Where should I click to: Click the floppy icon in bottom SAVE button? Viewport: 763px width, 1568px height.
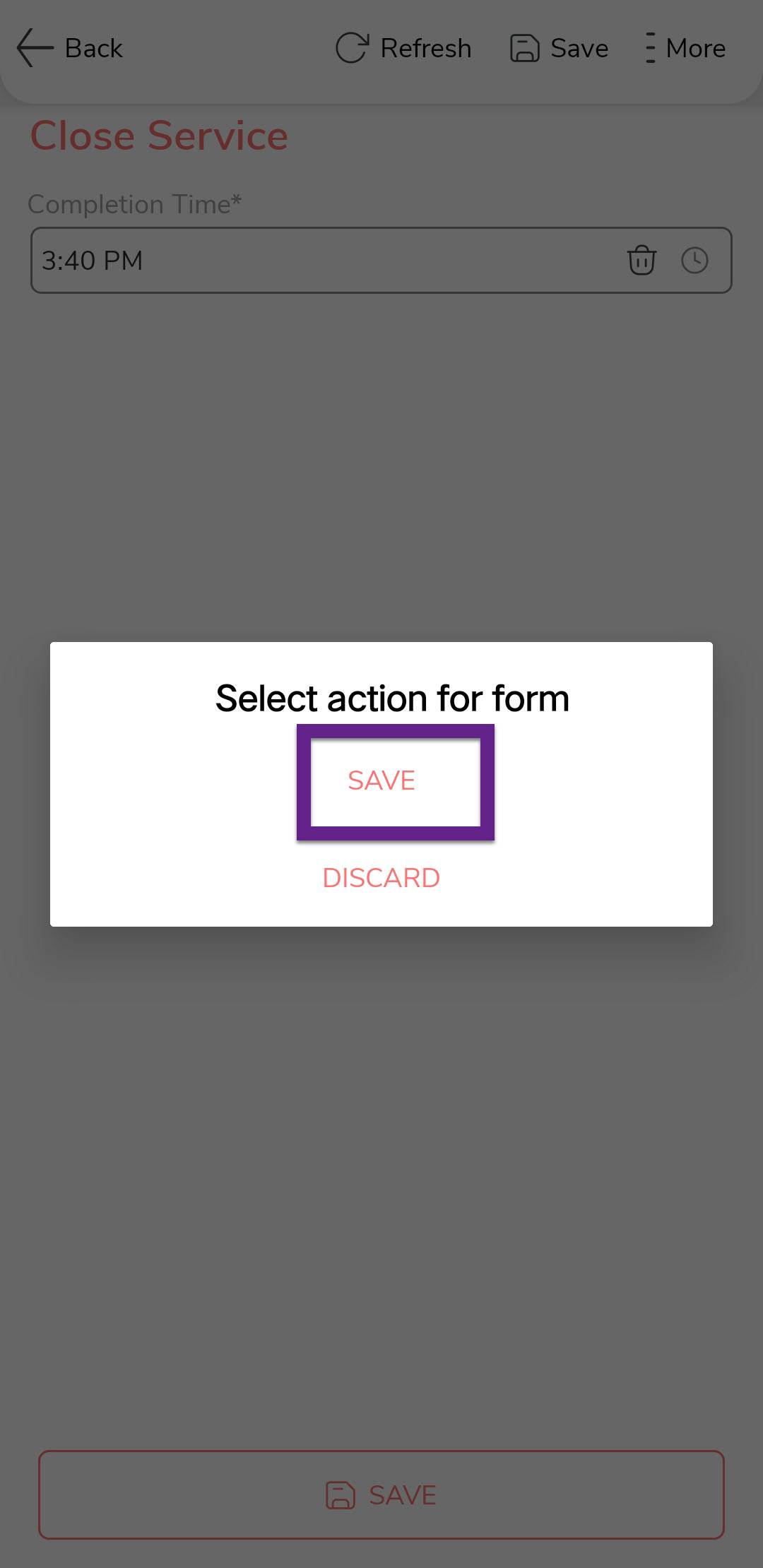pos(340,1495)
